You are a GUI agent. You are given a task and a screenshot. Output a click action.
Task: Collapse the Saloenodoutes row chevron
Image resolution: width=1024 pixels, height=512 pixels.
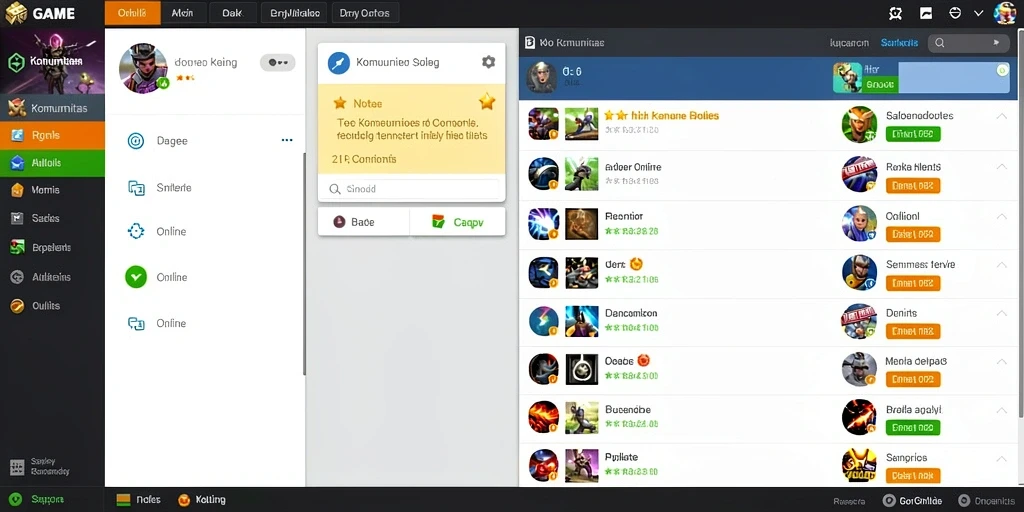coord(1001,116)
